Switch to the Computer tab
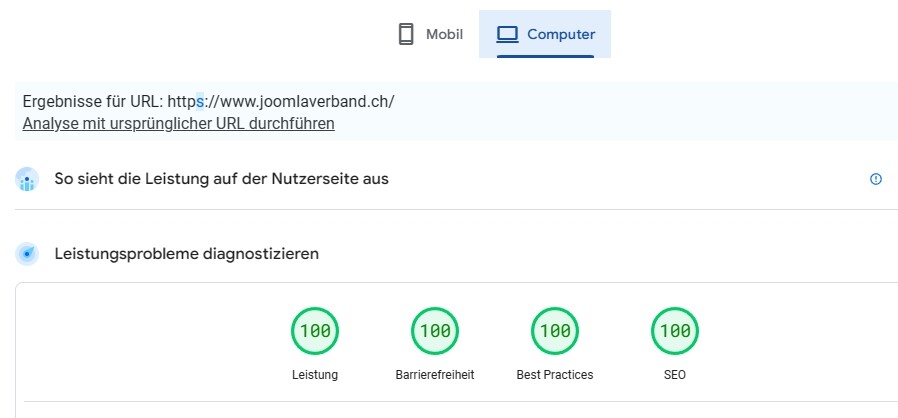This screenshot has height=418, width=898. (545, 35)
